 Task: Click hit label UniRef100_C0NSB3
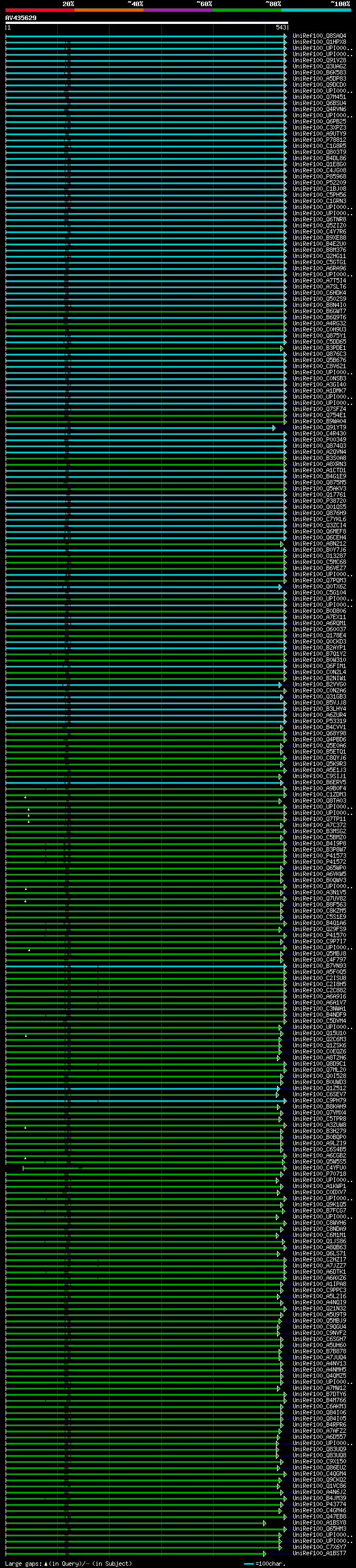319,379
